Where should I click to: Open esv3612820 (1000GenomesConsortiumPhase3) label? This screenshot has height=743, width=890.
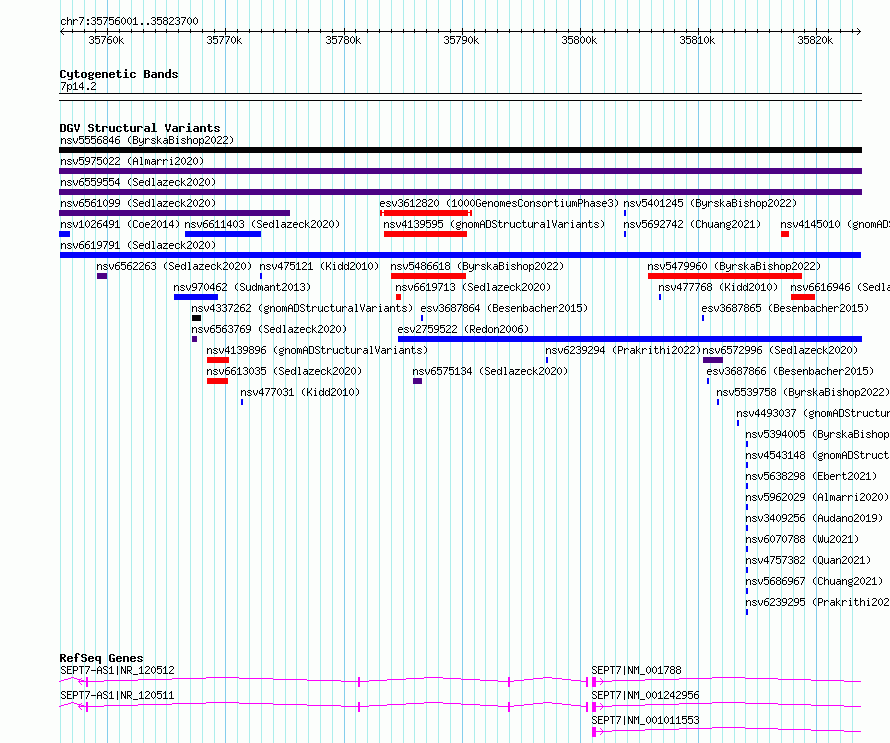tap(499, 203)
